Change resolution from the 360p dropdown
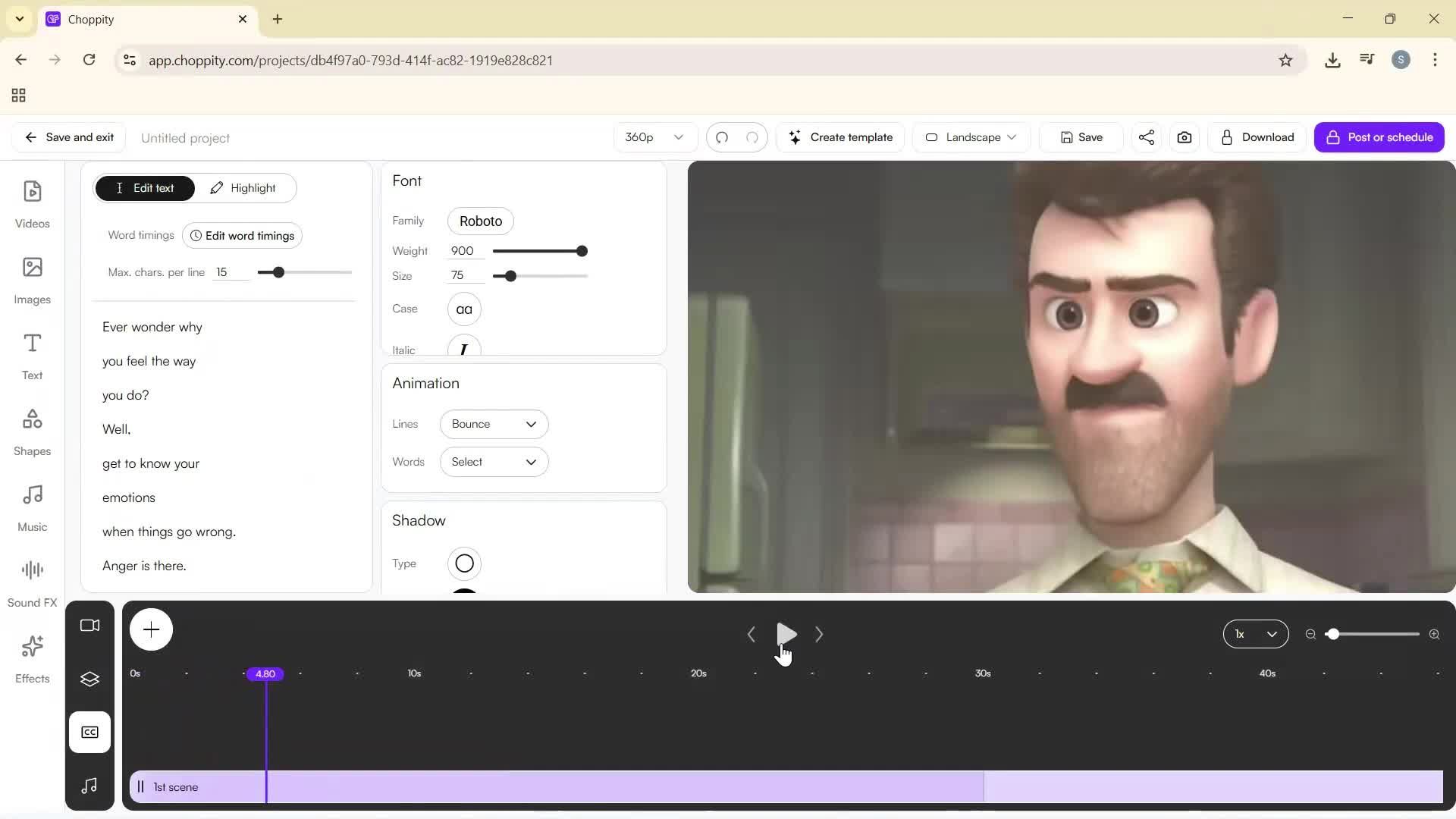 (x=653, y=137)
